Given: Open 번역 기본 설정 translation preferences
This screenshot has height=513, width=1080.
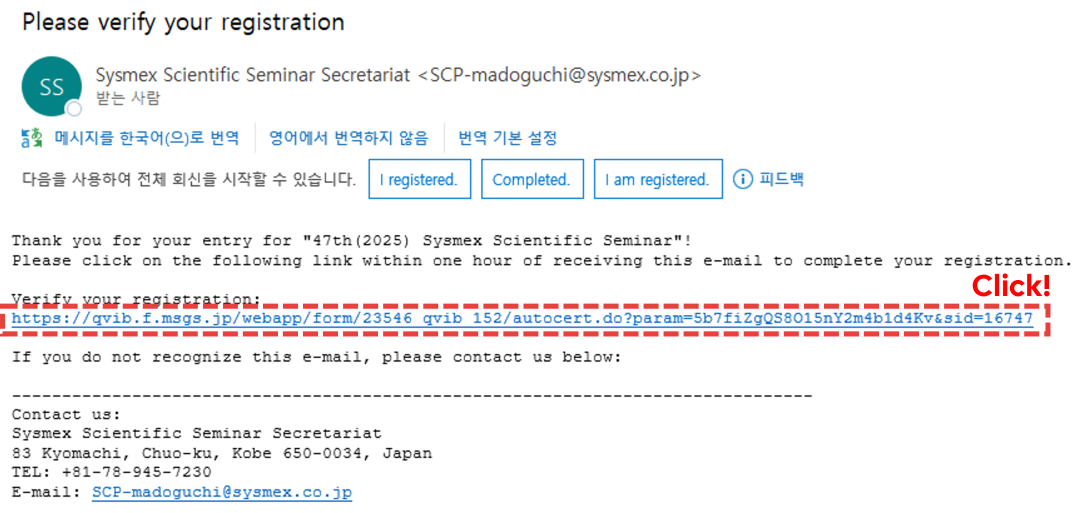Looking at the screenshot, I should [x=508, y=138].
